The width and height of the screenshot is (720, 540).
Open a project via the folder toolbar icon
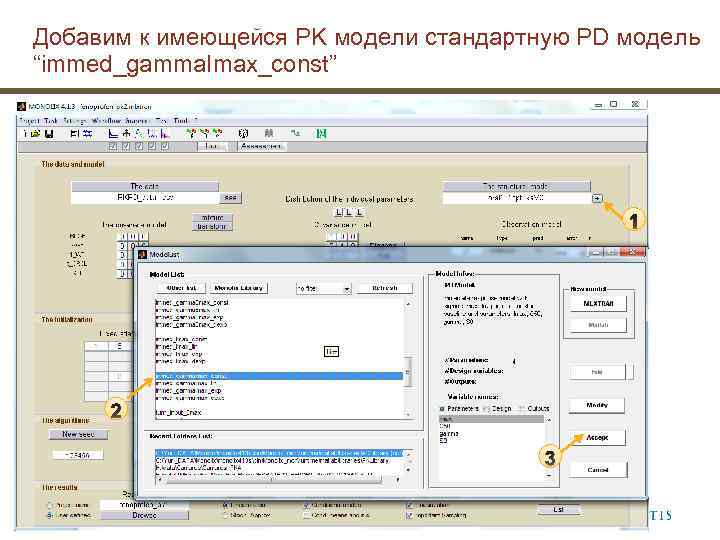pyautogui.click(x=35, y=134)
